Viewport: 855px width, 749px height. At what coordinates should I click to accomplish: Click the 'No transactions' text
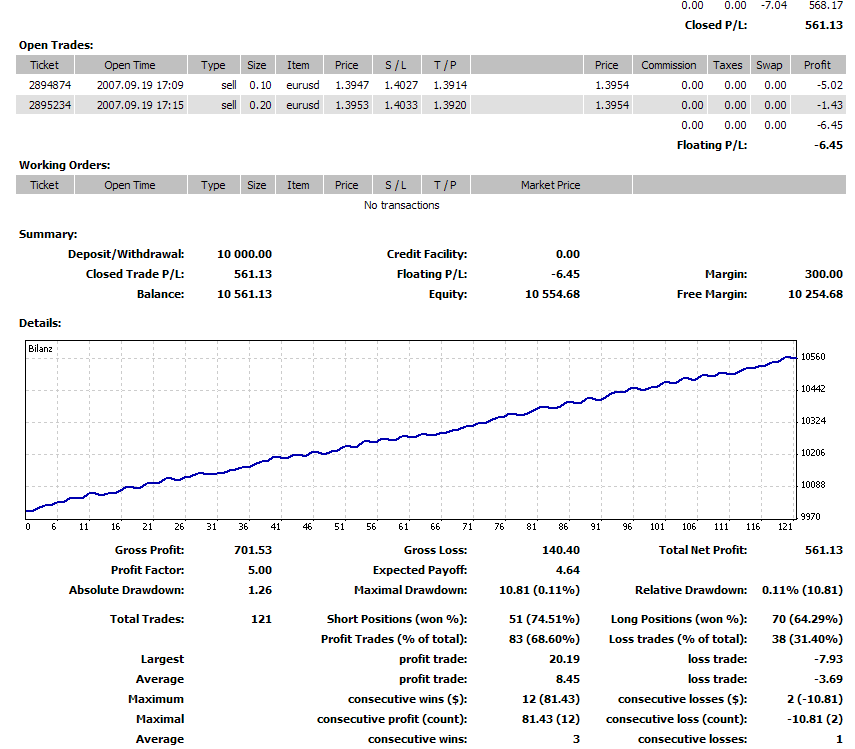coord(401,205)
